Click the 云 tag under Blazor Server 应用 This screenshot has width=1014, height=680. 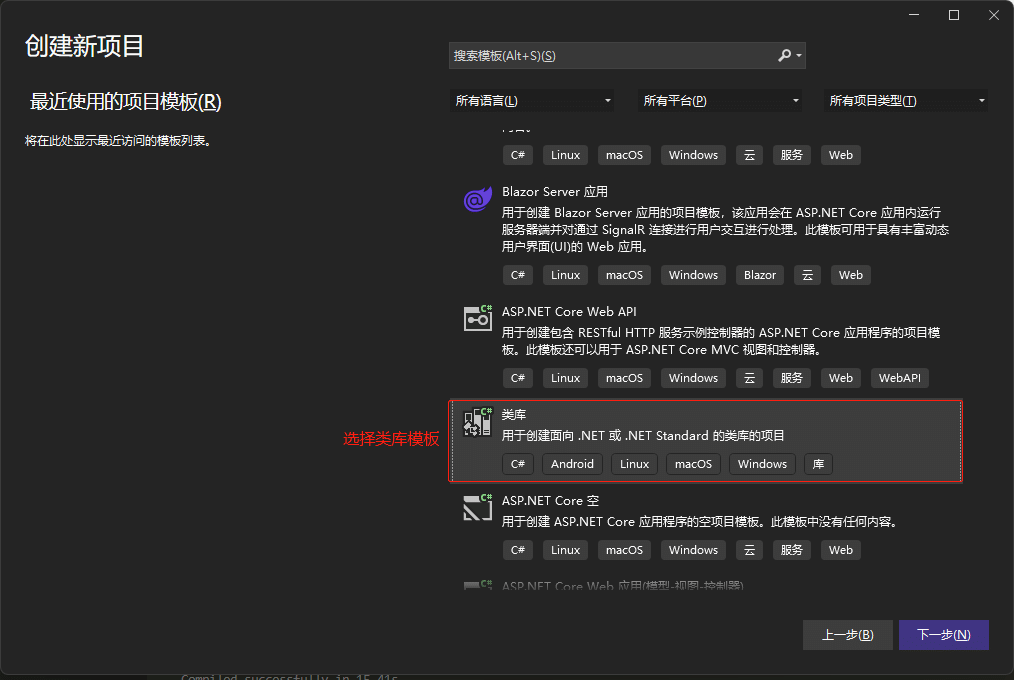coord(808,275)
